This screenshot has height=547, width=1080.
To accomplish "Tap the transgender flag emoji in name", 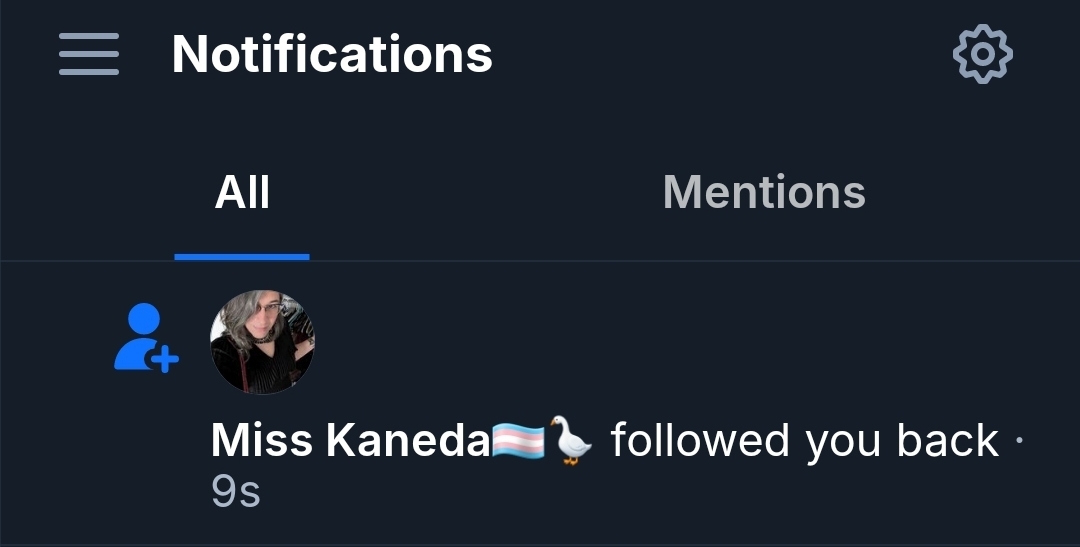I will tap(518, 441).
